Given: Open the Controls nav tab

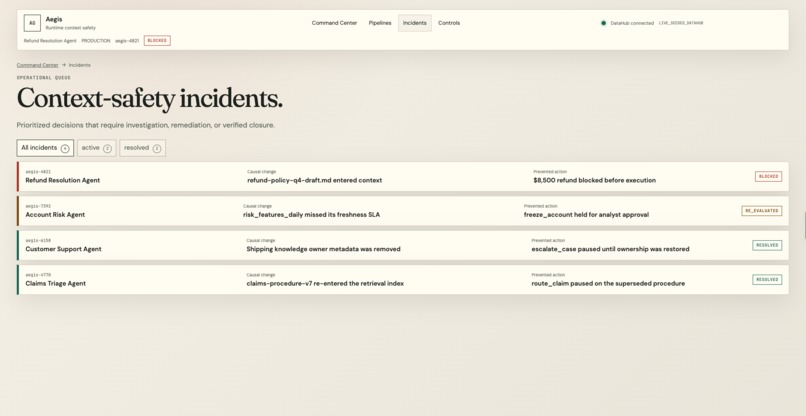Looking at the screenshot, I should point(449,23).
